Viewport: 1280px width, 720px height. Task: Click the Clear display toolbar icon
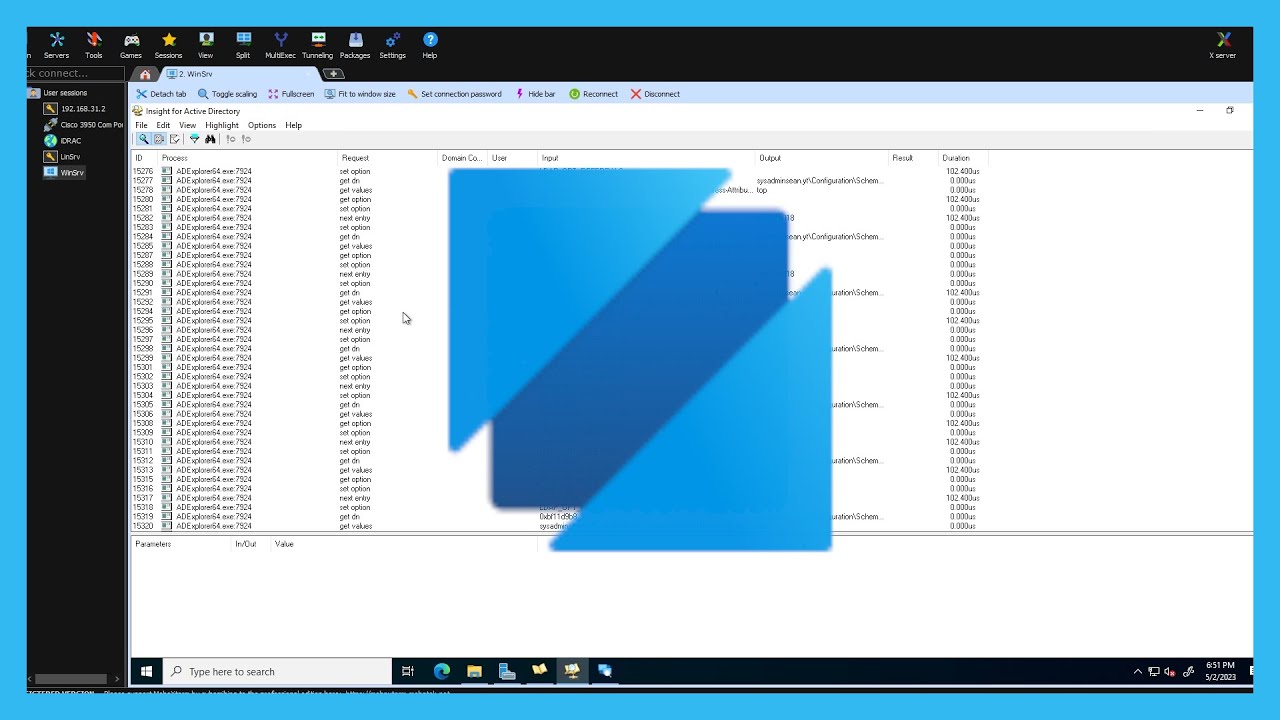[x=175, y=139]
